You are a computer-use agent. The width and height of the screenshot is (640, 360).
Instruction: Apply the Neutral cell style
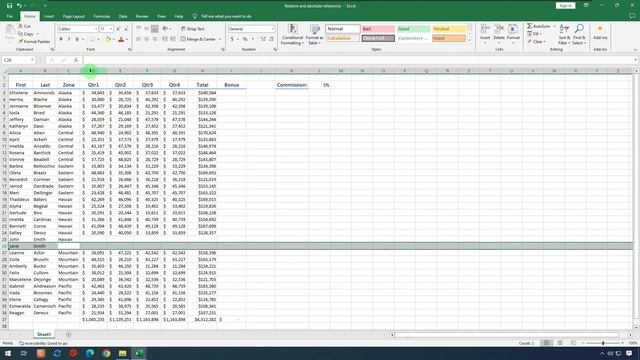[449, 29]
